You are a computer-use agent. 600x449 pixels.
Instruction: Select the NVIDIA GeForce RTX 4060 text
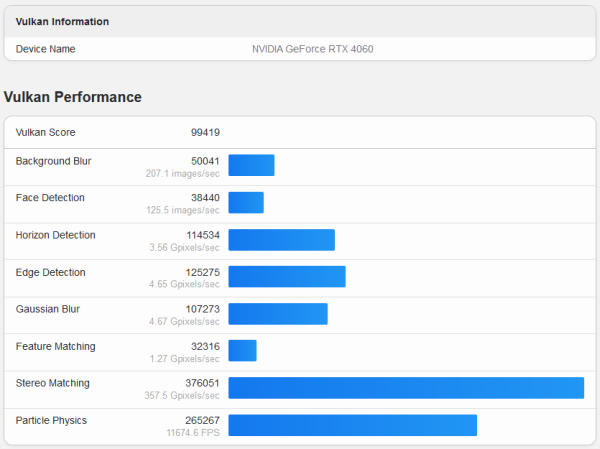[312, 49]
